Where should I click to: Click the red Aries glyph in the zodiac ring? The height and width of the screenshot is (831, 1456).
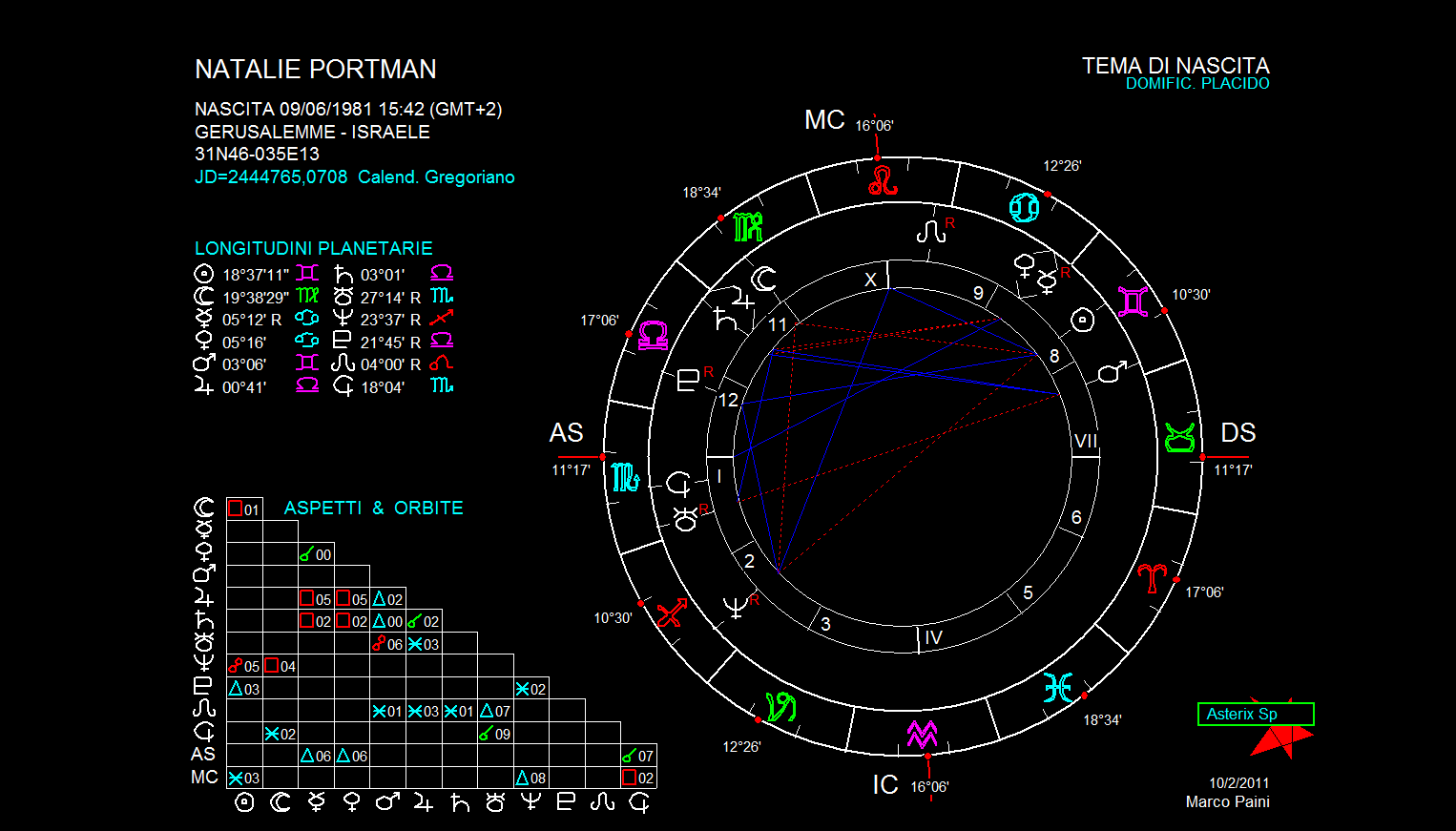[1152, 577]
